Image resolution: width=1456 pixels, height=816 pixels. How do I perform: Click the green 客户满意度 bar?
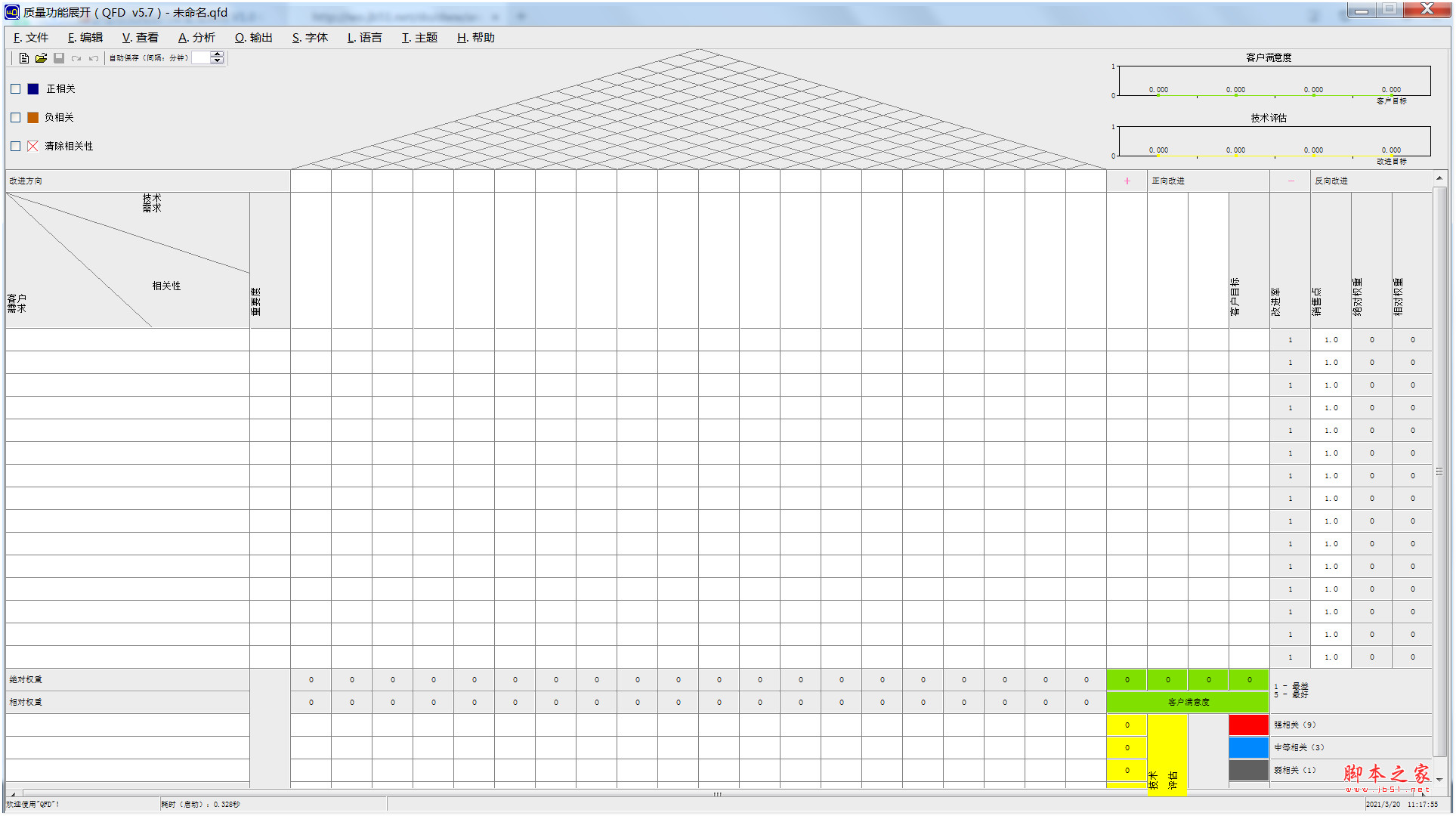pyautogui.click(x=1188, y=703)
